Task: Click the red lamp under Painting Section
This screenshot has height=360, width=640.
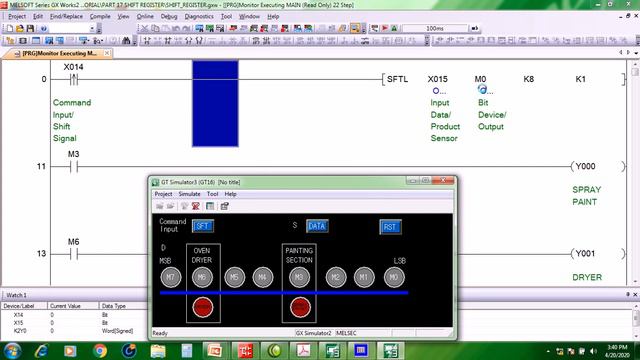Action: pyautogui.click(x=300, y=307)
